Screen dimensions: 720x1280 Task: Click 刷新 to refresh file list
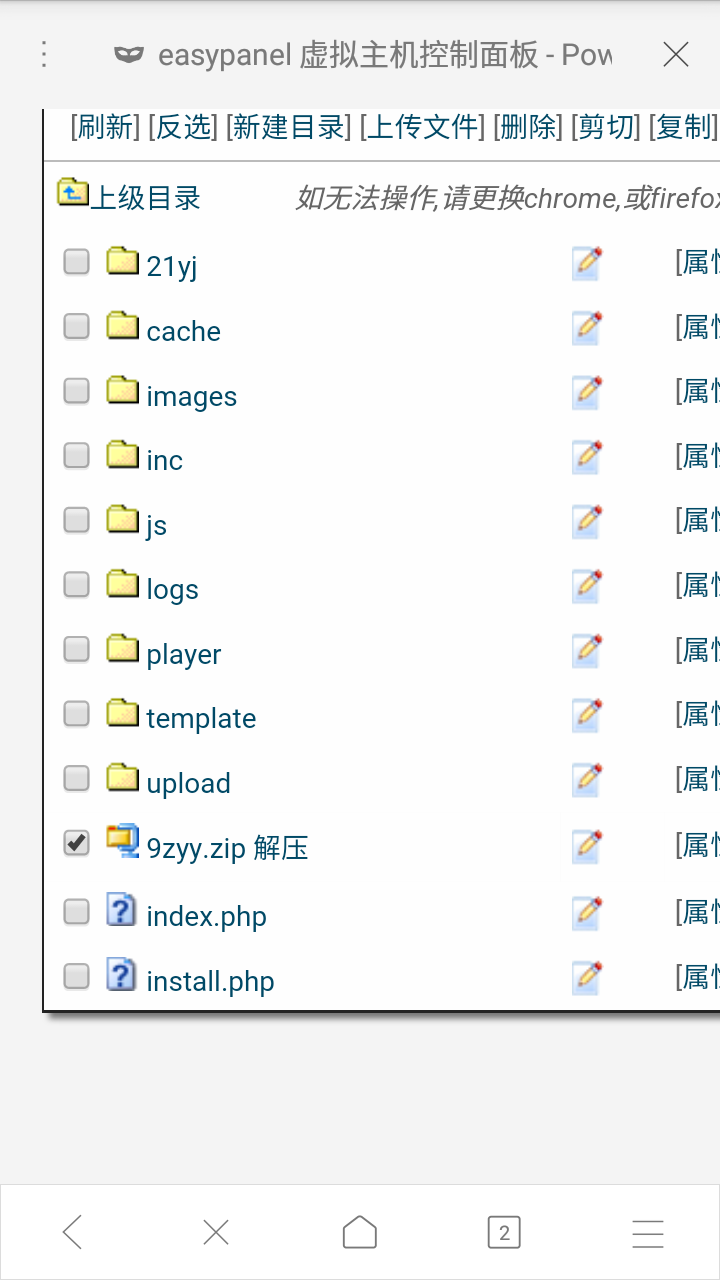click(105, 127)
